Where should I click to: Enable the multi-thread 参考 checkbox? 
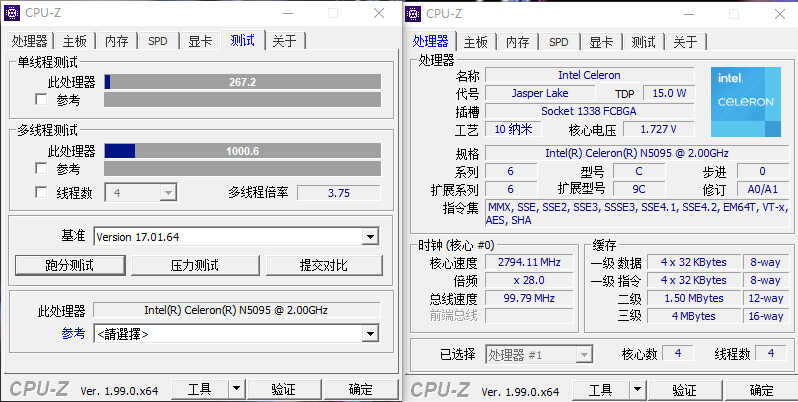point(41,168)
